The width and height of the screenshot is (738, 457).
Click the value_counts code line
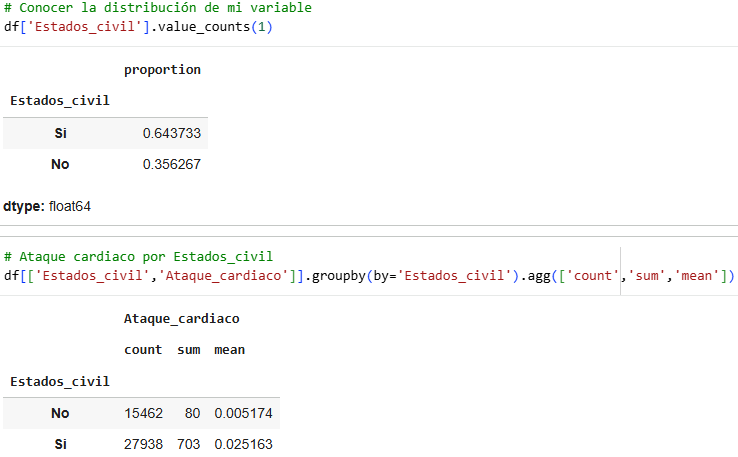click(x=138, y=26)
